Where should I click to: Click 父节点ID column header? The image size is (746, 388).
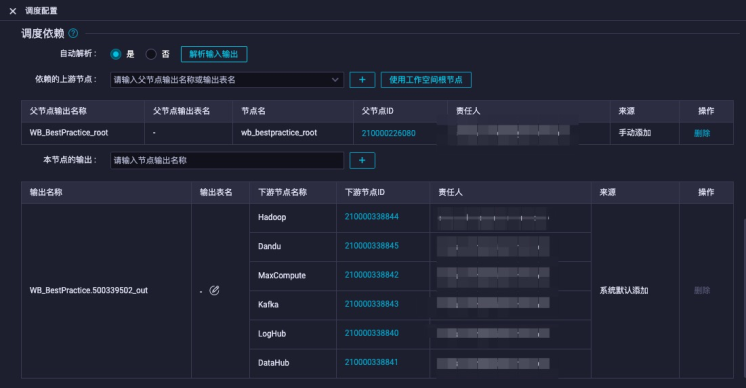click(377, 111)
